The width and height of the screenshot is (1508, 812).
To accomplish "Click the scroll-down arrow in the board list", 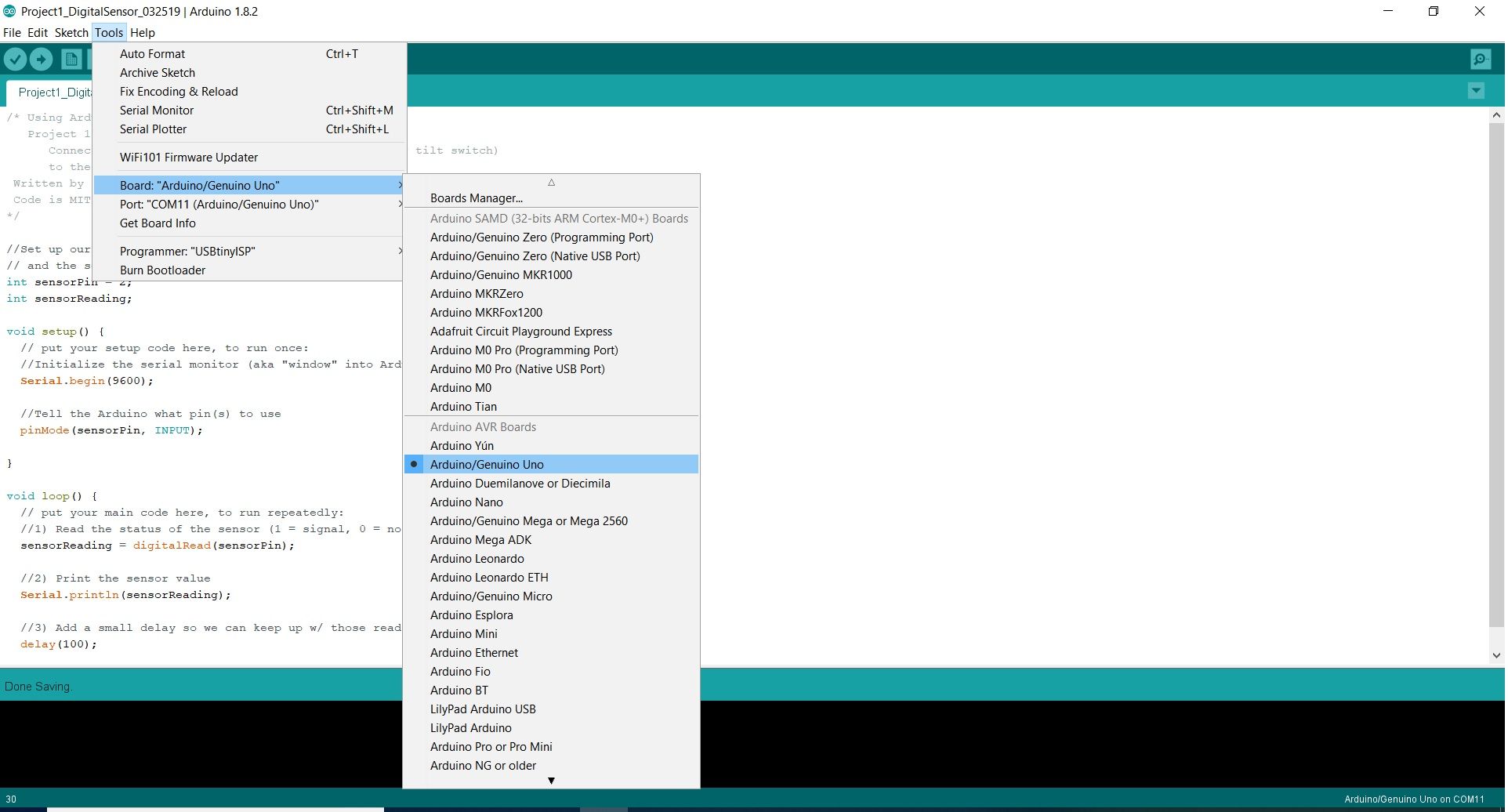I will pyautogui.click(x=552, y=780).
